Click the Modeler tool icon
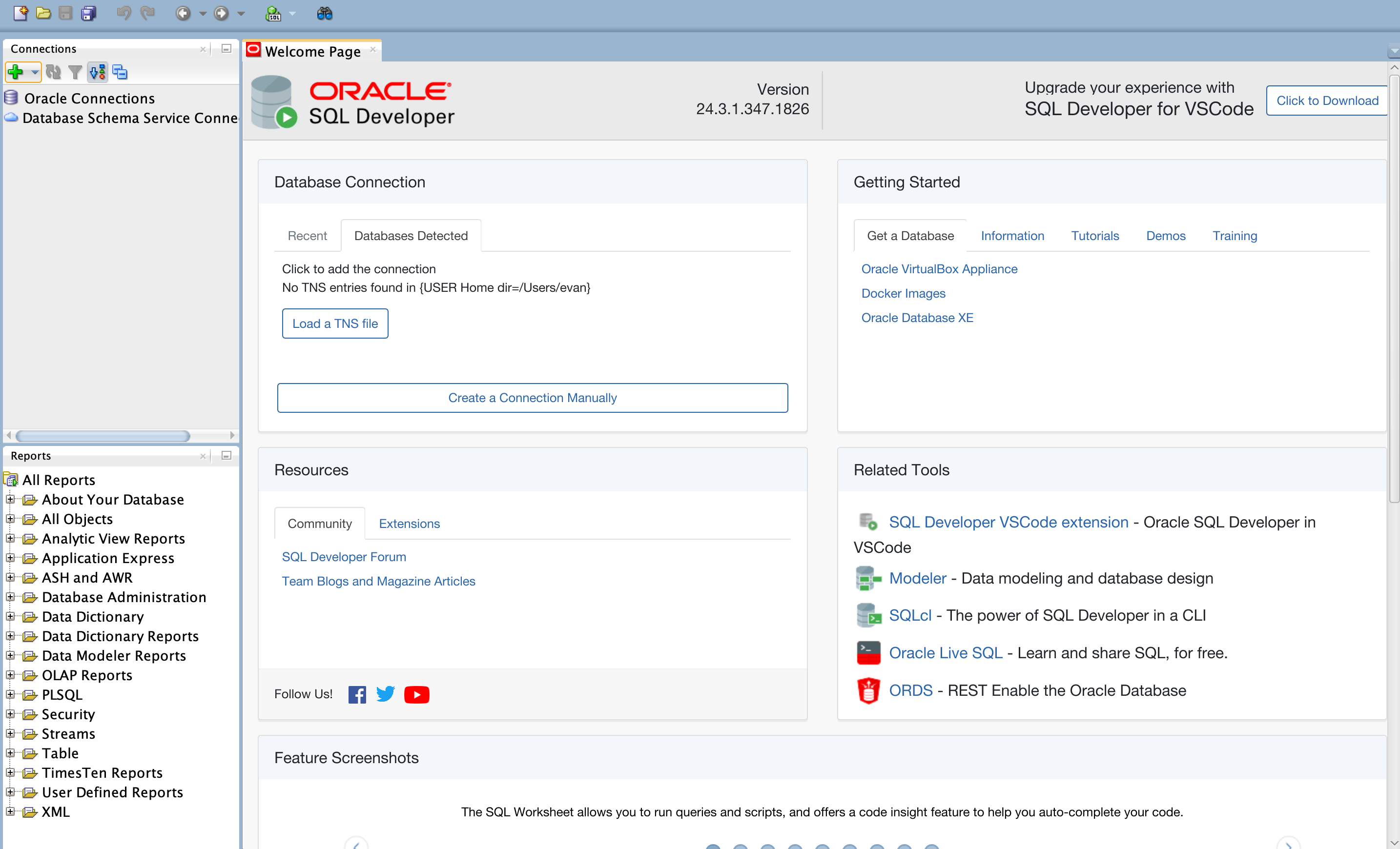Viewport: 1400px width, 849px height. pyautogui.click(x=868, y=579)
